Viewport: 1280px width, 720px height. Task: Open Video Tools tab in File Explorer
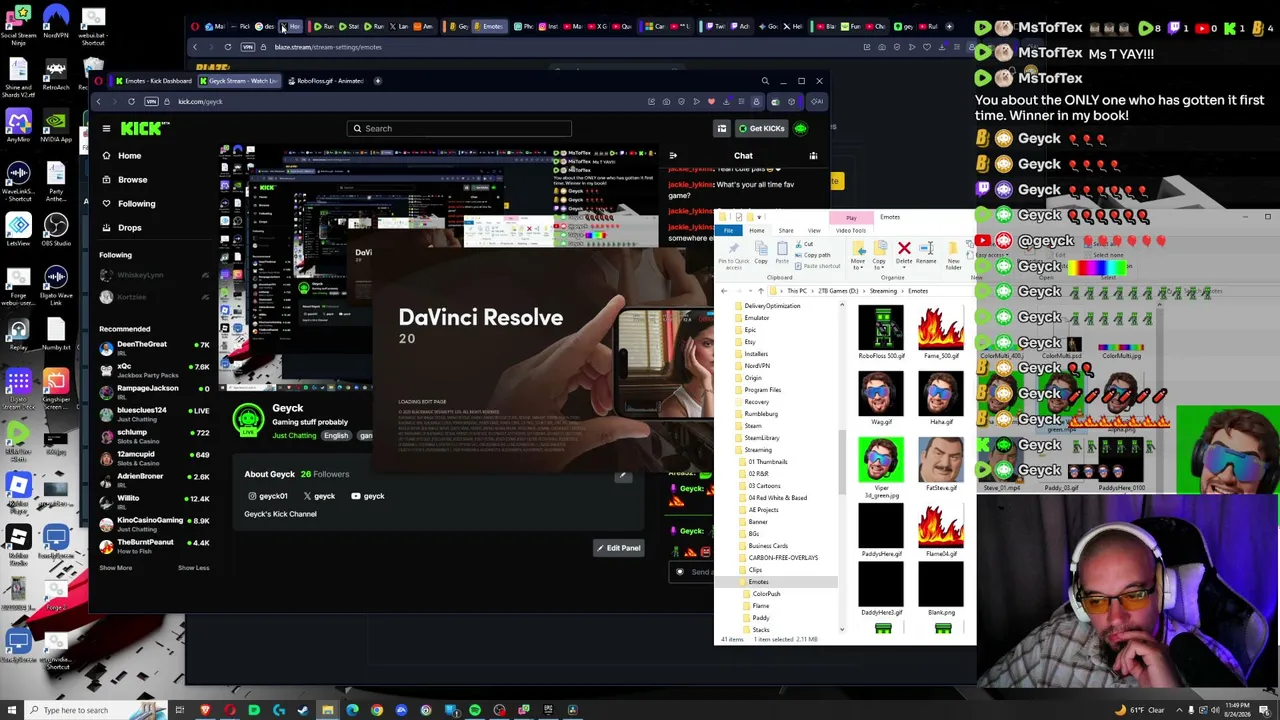(851, 231)
